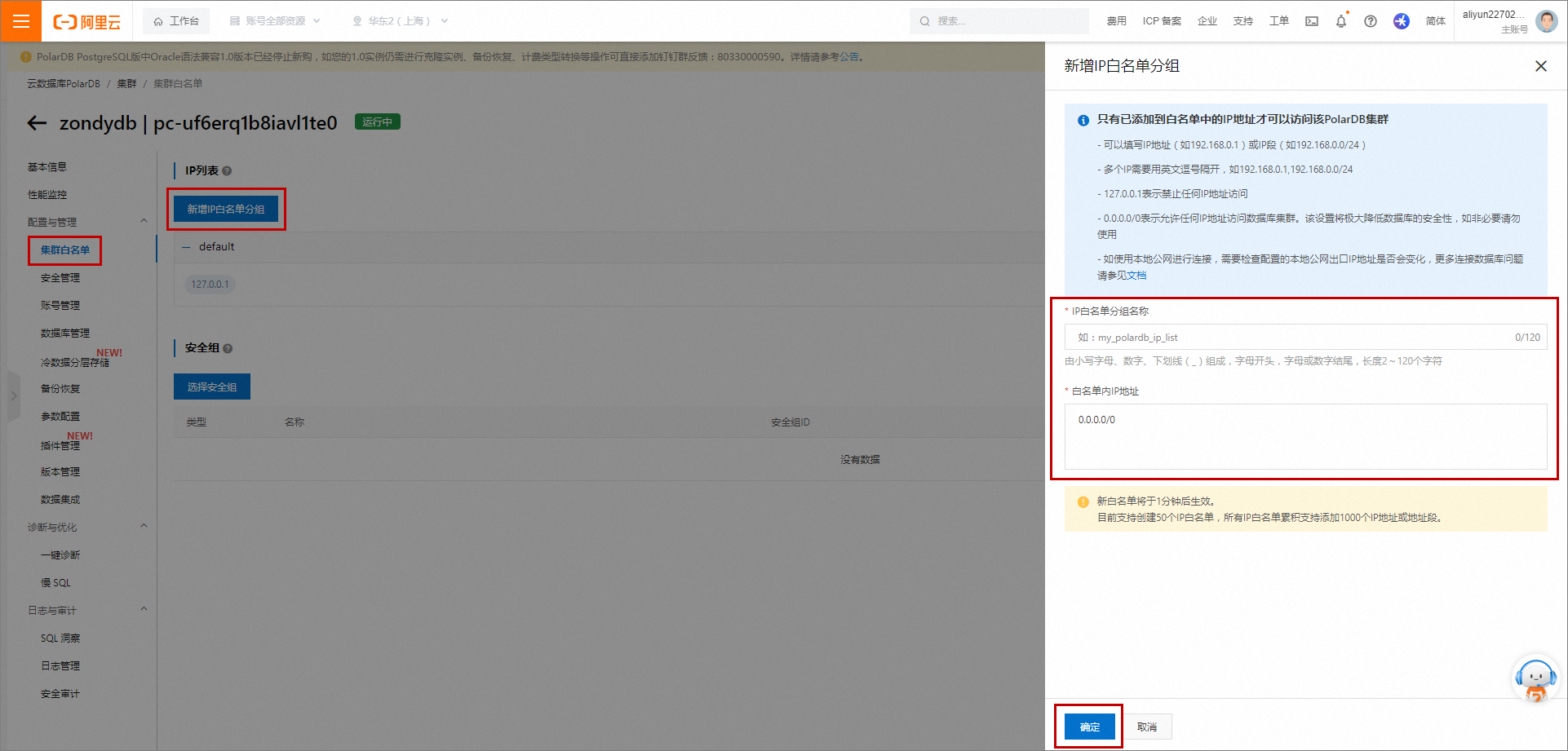1568x751 pixels.
Task: Click the user avatar picture
Action: 1546,21
